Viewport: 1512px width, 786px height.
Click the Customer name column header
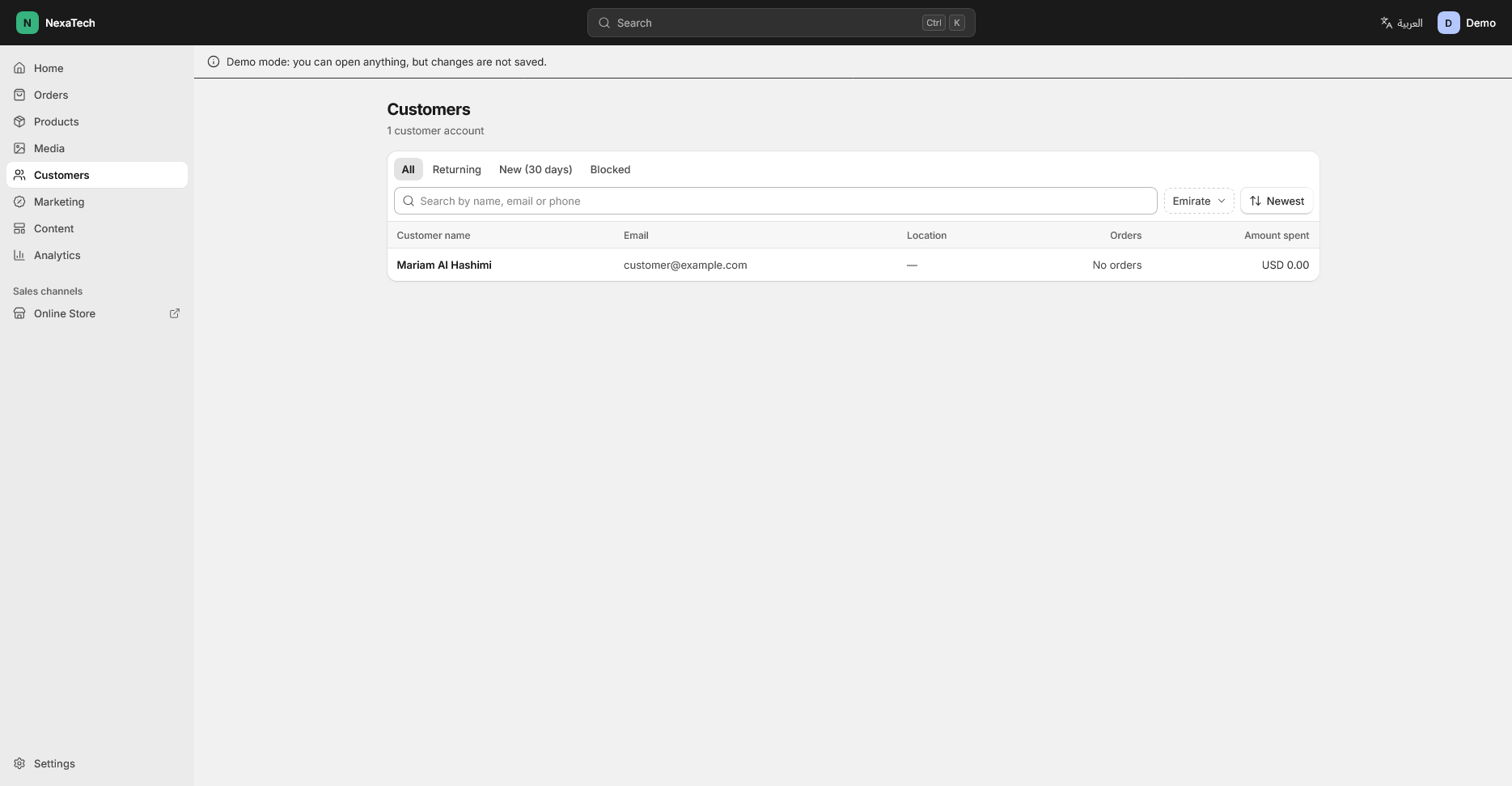(433, 235)
